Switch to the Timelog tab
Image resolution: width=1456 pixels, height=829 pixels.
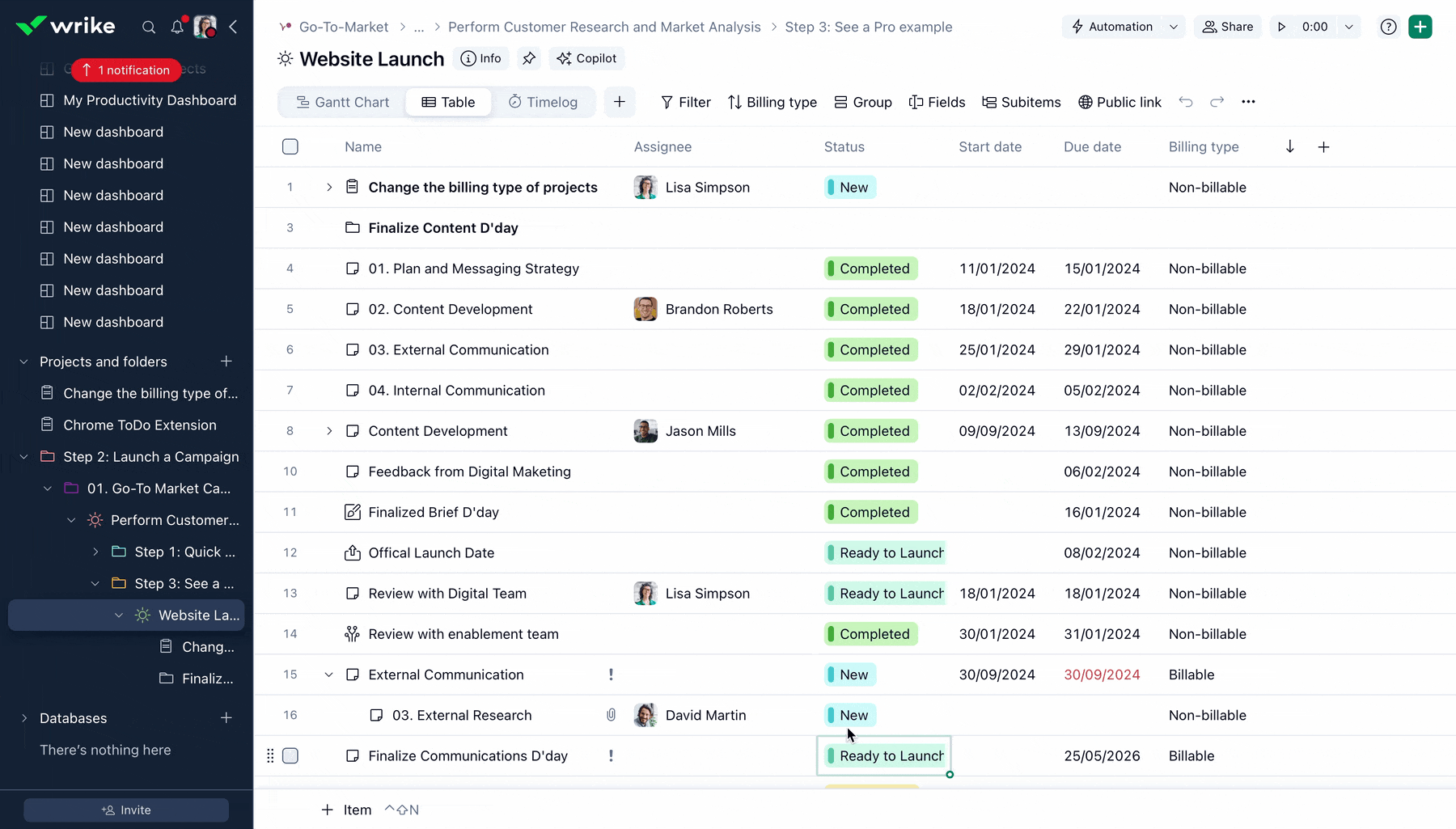click(543, 102)
